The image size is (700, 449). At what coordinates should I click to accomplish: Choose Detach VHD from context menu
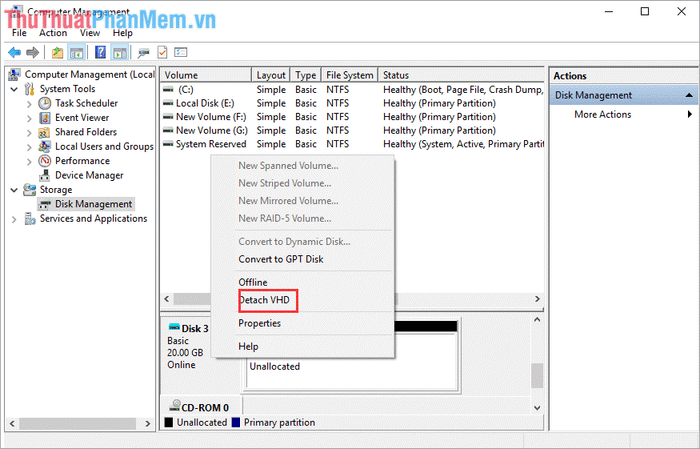[x=304, y=300]
